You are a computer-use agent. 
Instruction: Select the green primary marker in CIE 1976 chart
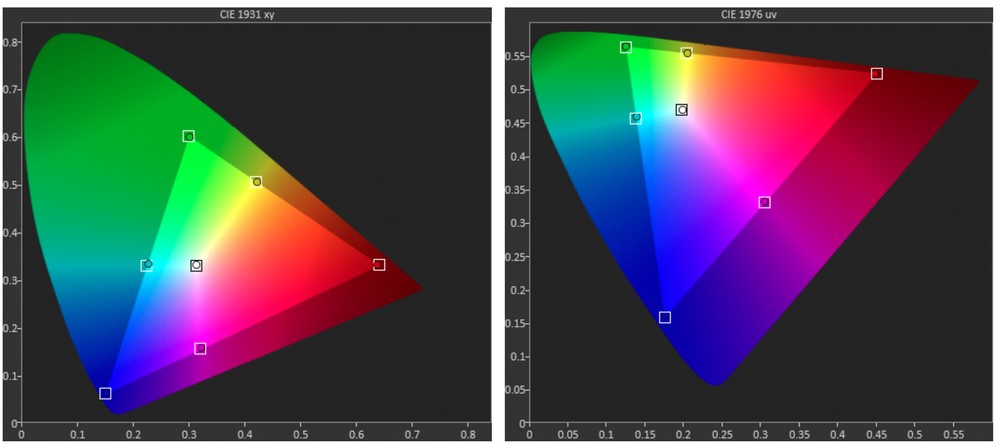pyautogui.click(x=626, y=47)
